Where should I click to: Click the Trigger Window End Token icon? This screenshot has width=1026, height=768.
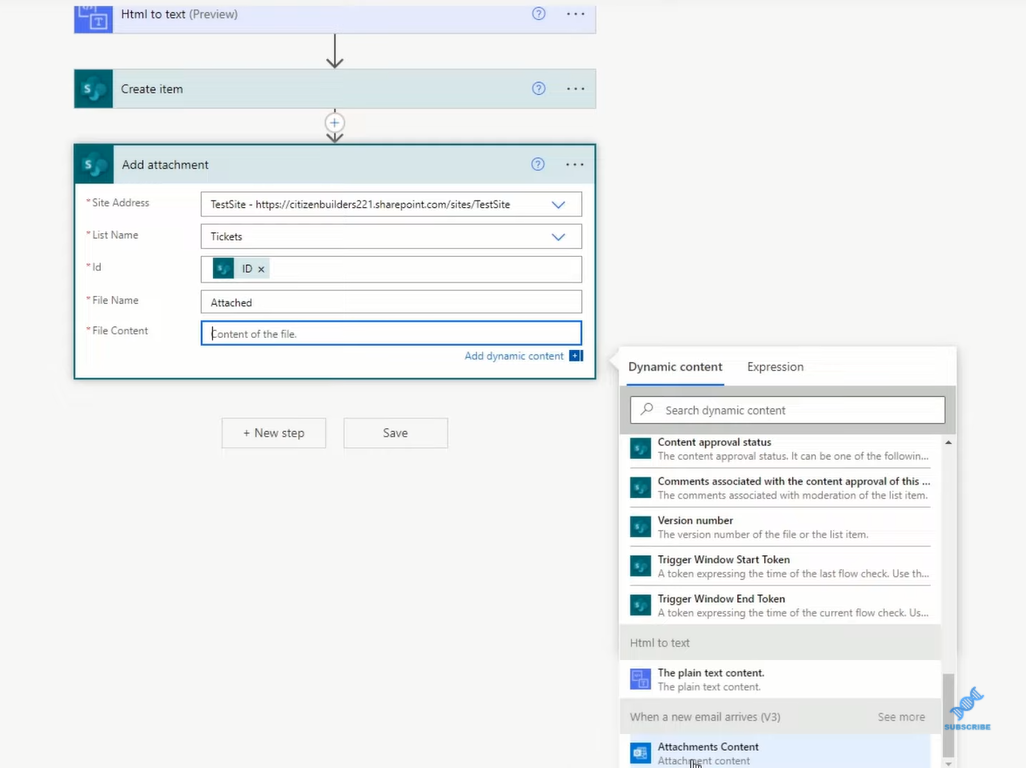[640, 605]
